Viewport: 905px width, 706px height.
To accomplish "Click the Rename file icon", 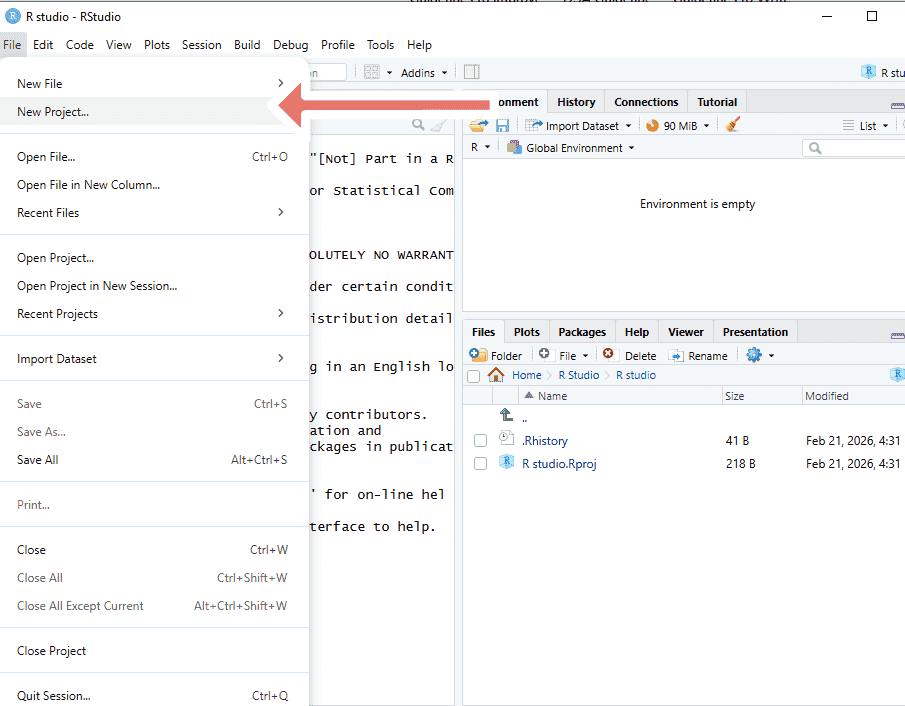I will [676, 356].
